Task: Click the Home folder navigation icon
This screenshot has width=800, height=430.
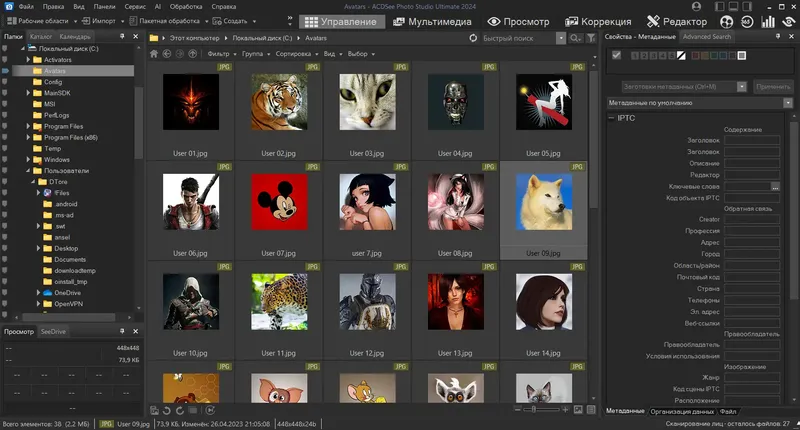Action: tap(153, 53)
